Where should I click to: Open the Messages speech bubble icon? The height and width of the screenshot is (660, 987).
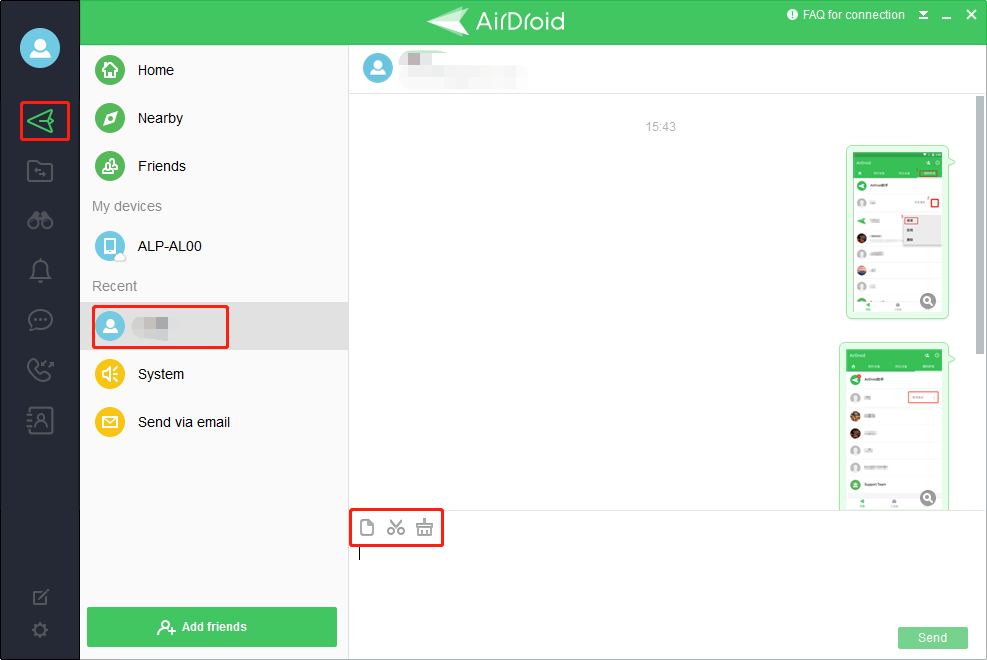(40, 320)
